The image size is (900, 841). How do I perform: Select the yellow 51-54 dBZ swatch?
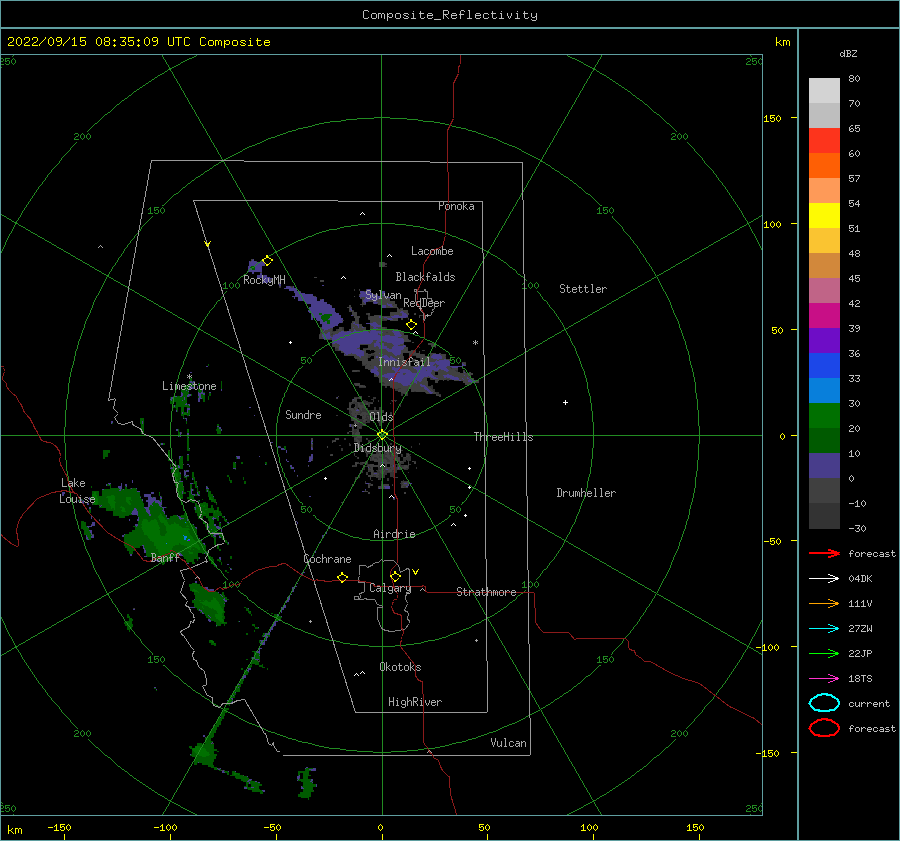[x=824, y=215]
